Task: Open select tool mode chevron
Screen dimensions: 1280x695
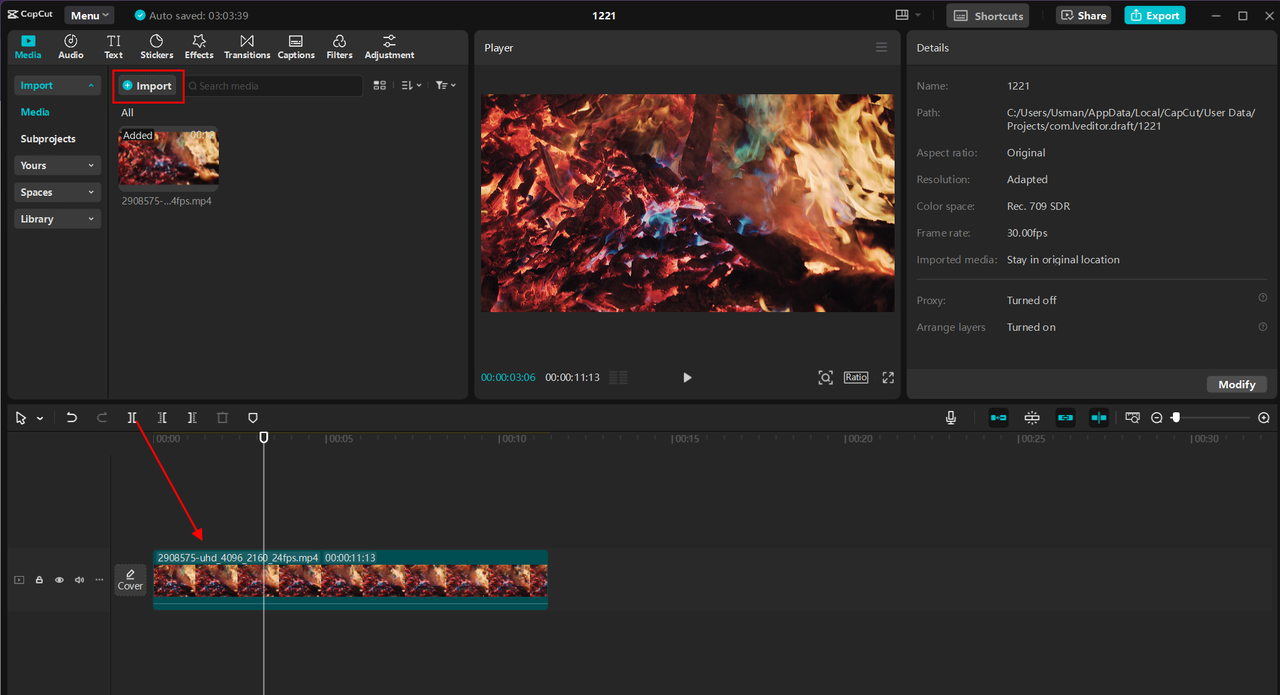Action: pyautogui.click(x=40, y=418)
